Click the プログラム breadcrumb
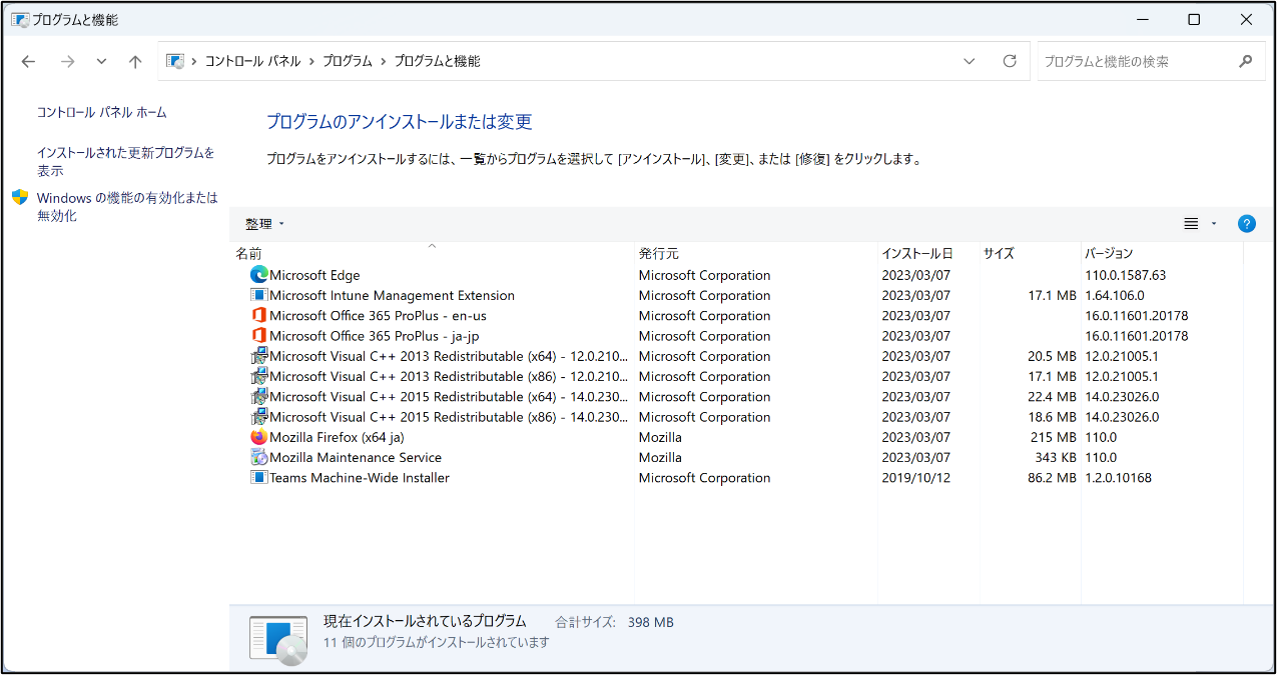1277x675 pixels. (348, 61)
